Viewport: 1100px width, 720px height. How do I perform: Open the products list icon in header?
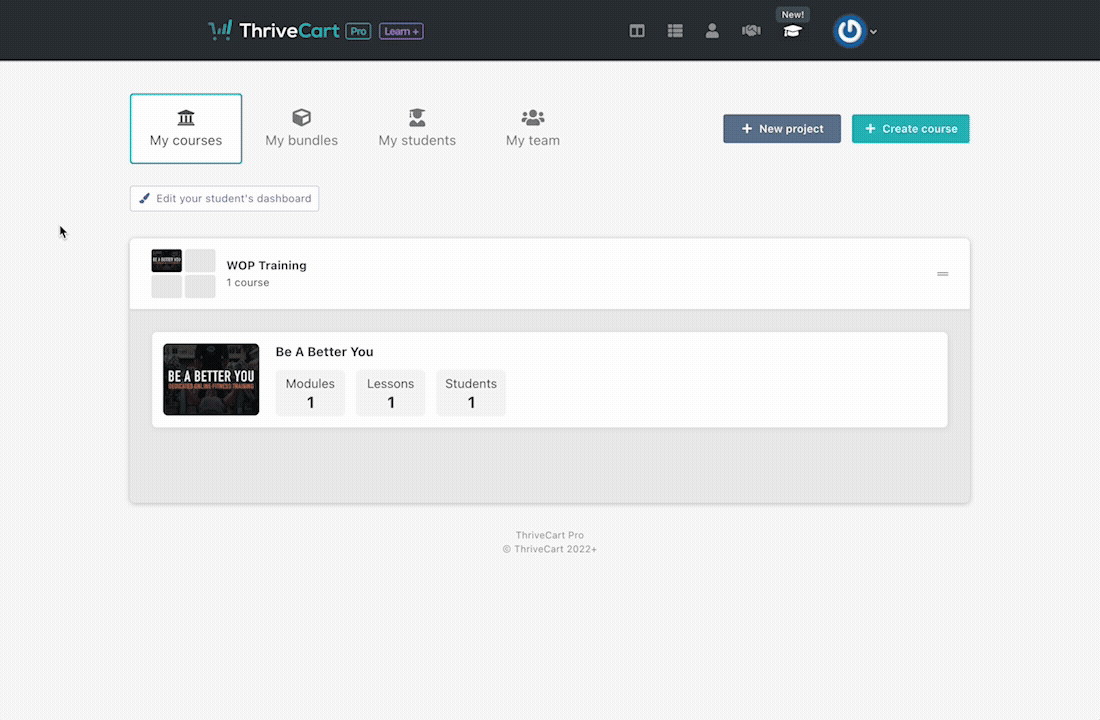pos(675,31)
